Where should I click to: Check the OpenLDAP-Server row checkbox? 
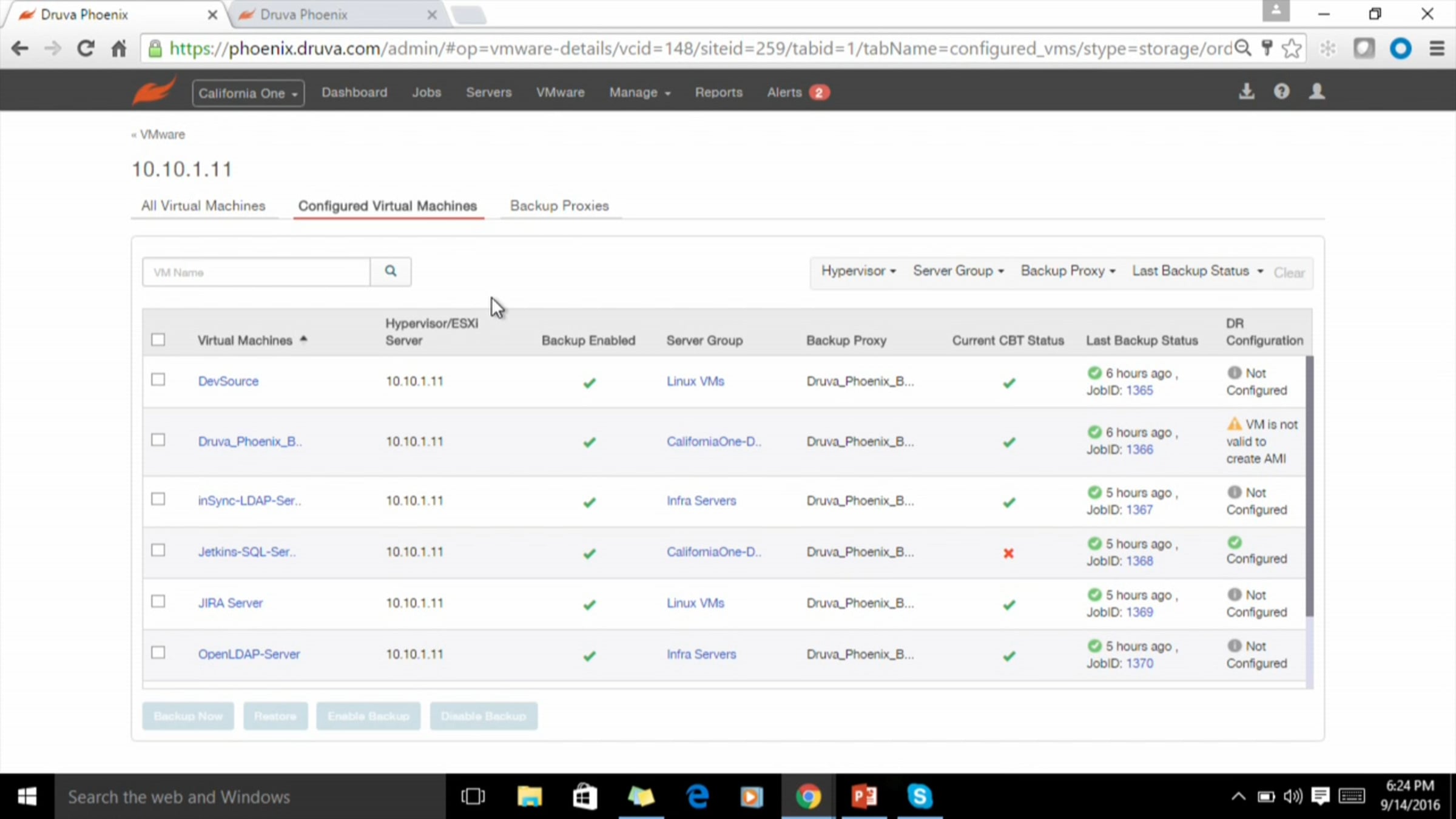pos(158,653)
